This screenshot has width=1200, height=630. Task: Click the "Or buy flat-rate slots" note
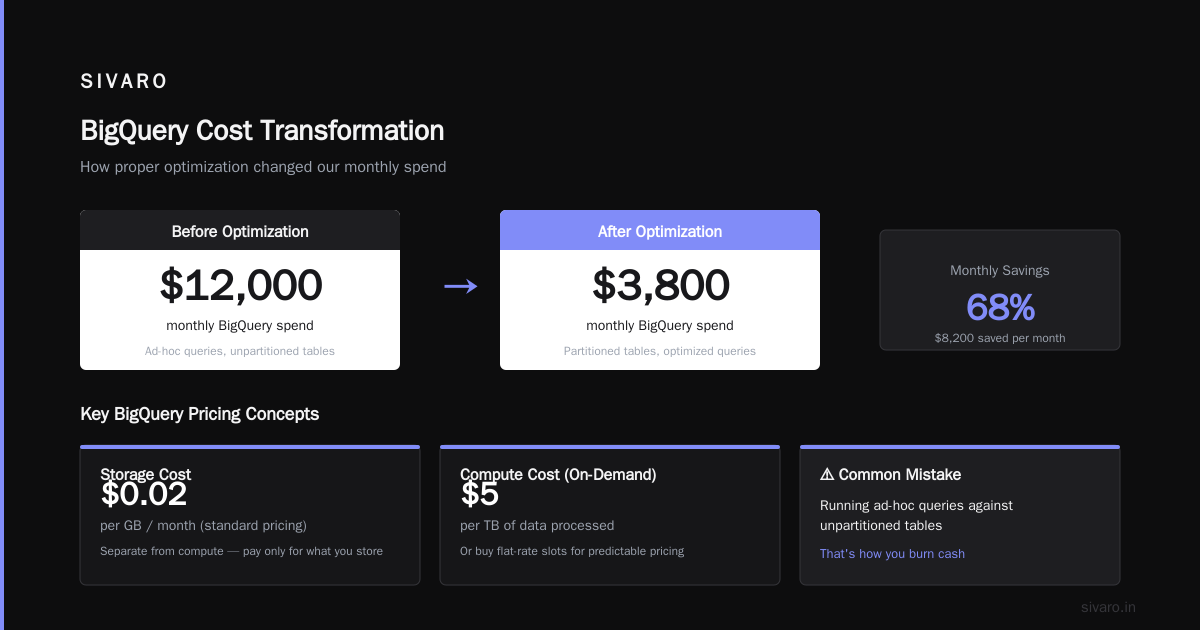pos(572,551)
